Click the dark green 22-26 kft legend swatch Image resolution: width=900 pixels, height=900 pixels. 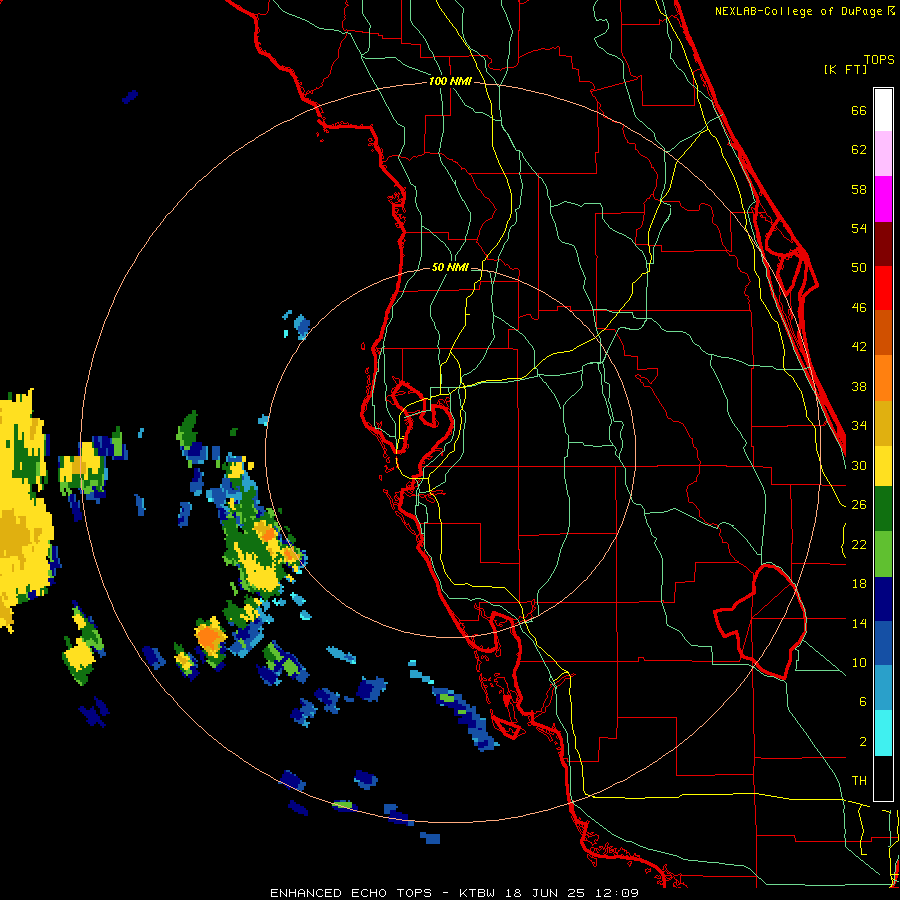pos(883,509)
